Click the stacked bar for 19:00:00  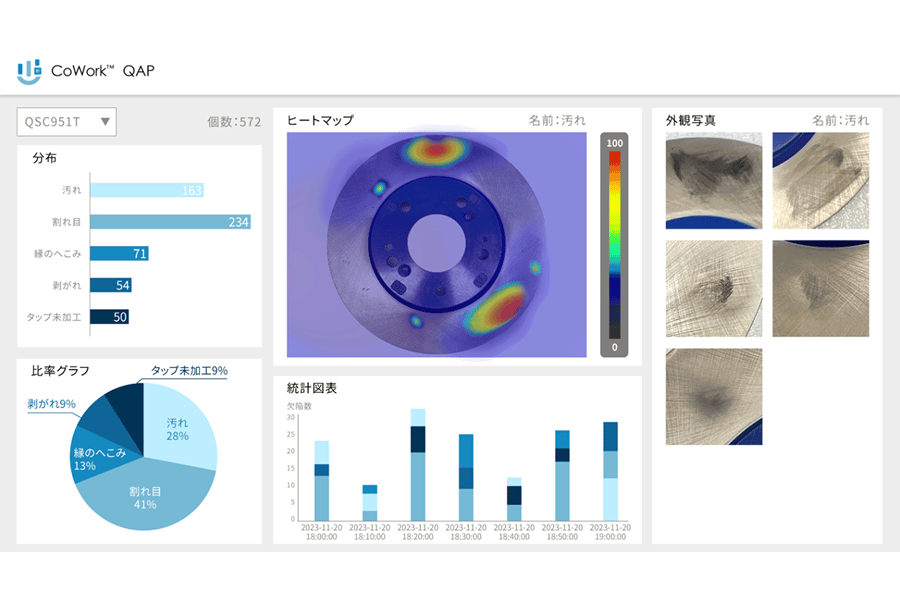[611, 472]
